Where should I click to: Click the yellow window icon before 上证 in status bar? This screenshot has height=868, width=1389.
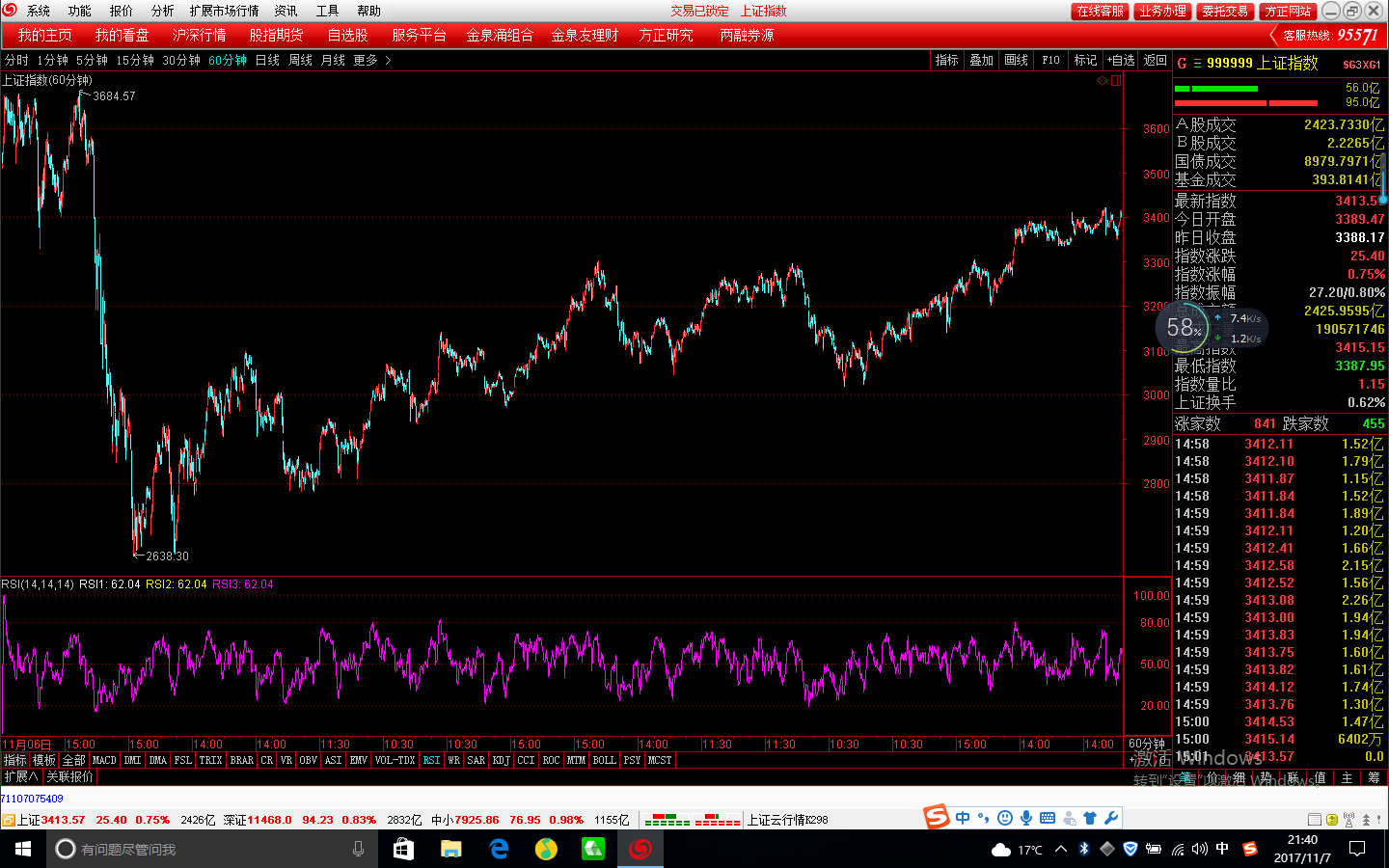[8, 820]
